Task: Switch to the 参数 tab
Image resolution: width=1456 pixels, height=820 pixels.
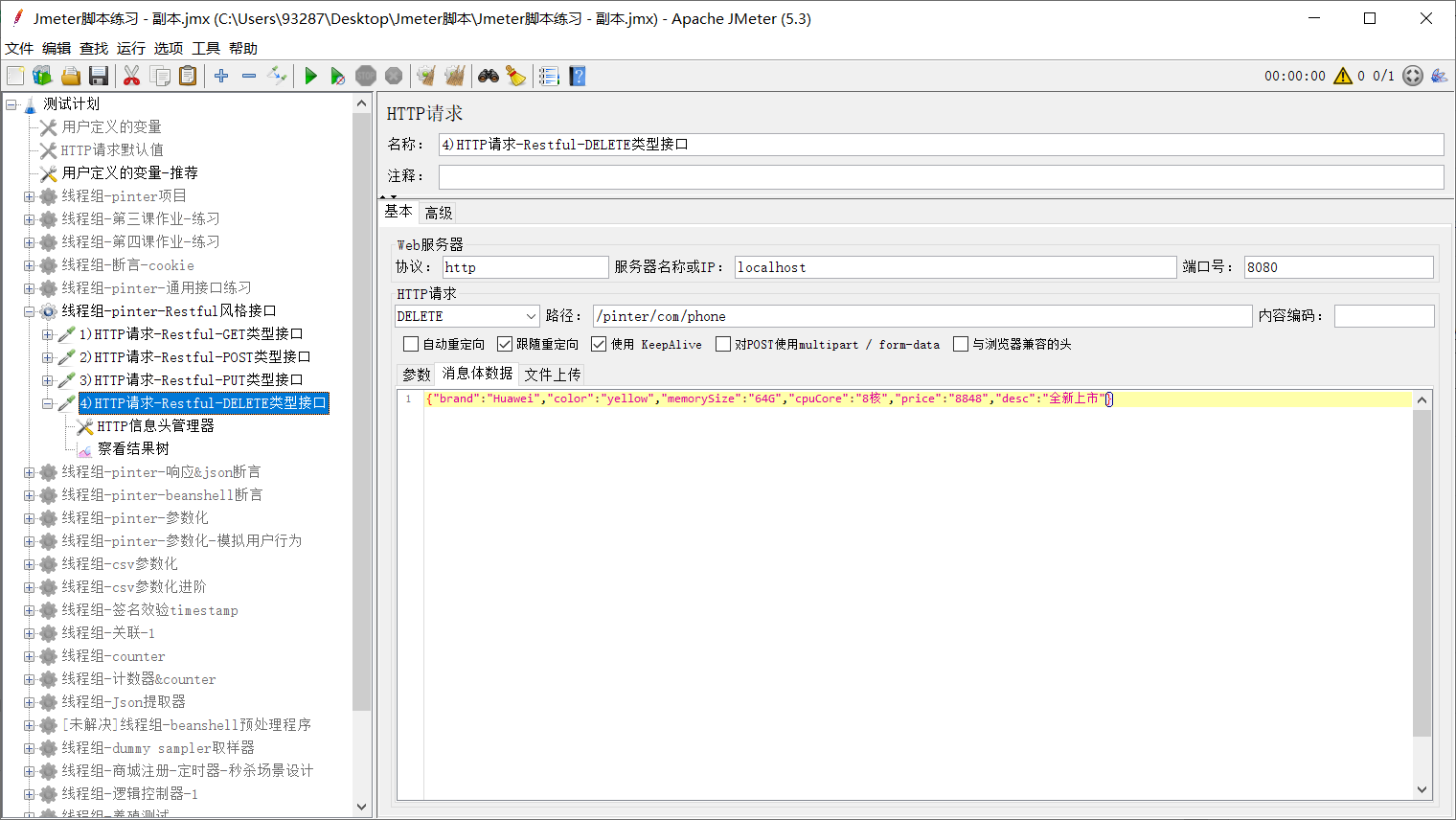Action: click(417, 375)
